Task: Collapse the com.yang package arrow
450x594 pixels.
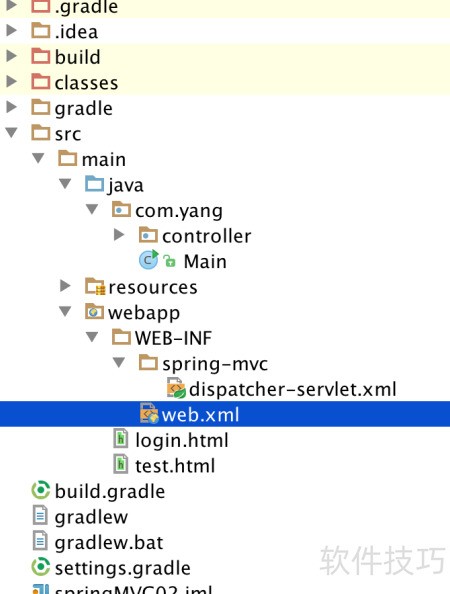Action: 92,209
